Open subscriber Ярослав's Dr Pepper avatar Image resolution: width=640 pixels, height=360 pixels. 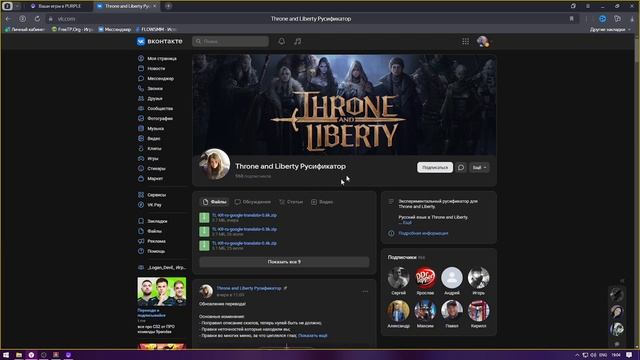point(425,278)
